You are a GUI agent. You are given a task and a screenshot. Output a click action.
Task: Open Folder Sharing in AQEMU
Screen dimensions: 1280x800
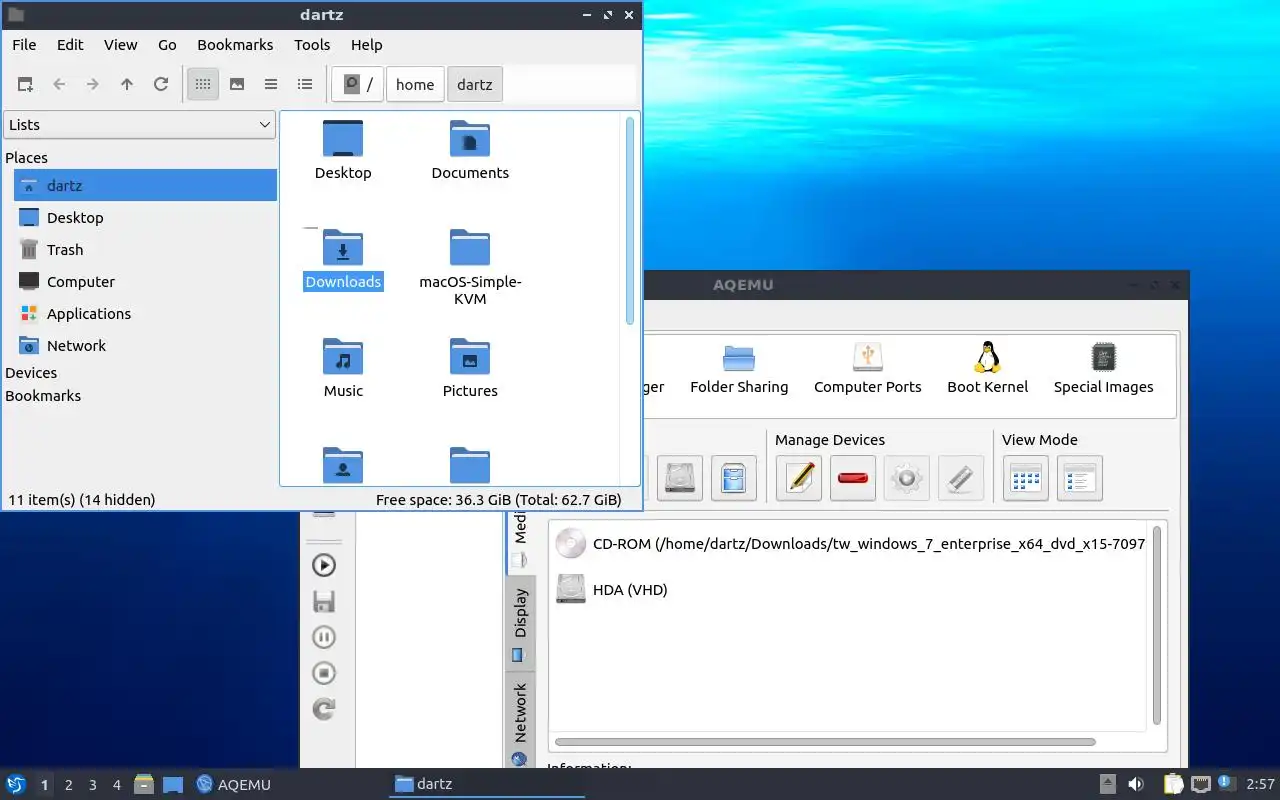[739, 368]
